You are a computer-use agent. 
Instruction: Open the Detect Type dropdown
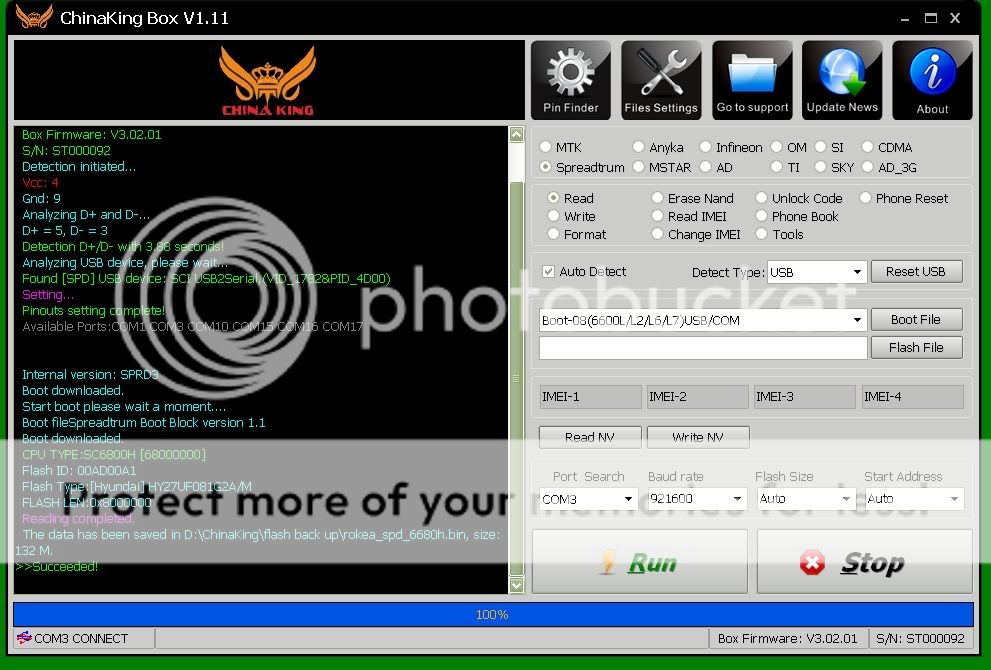click(856, 272)
